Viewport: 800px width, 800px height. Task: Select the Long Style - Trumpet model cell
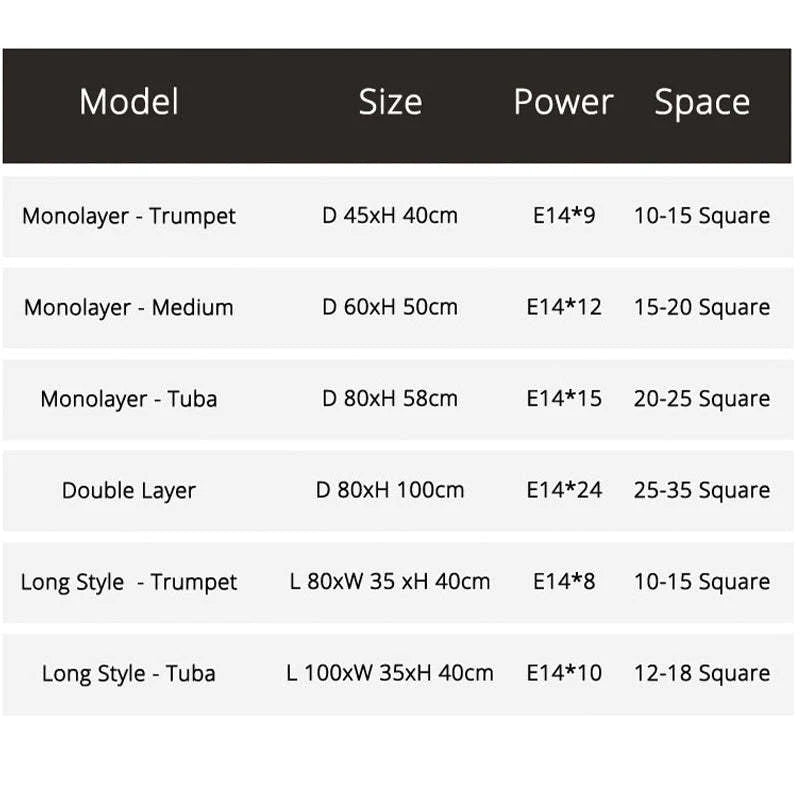[x=129, y=582]
